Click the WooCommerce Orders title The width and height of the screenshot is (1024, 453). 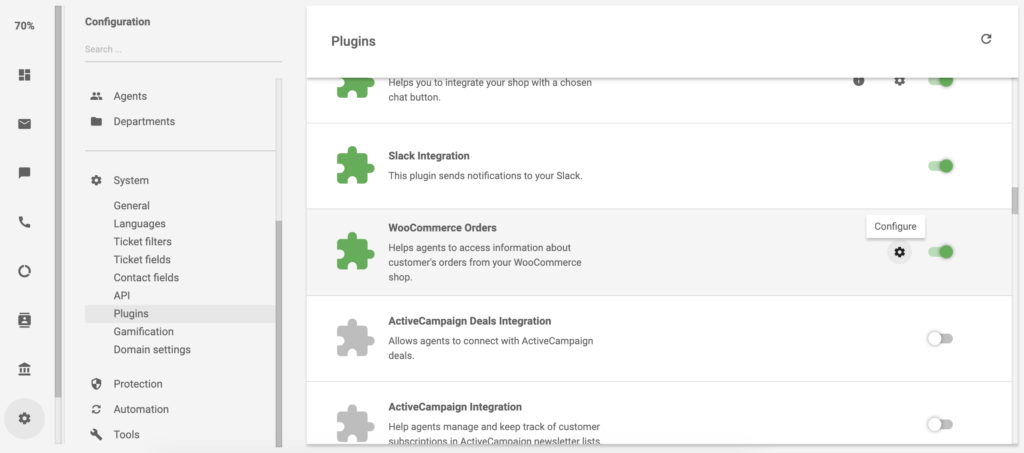(443, 228)
